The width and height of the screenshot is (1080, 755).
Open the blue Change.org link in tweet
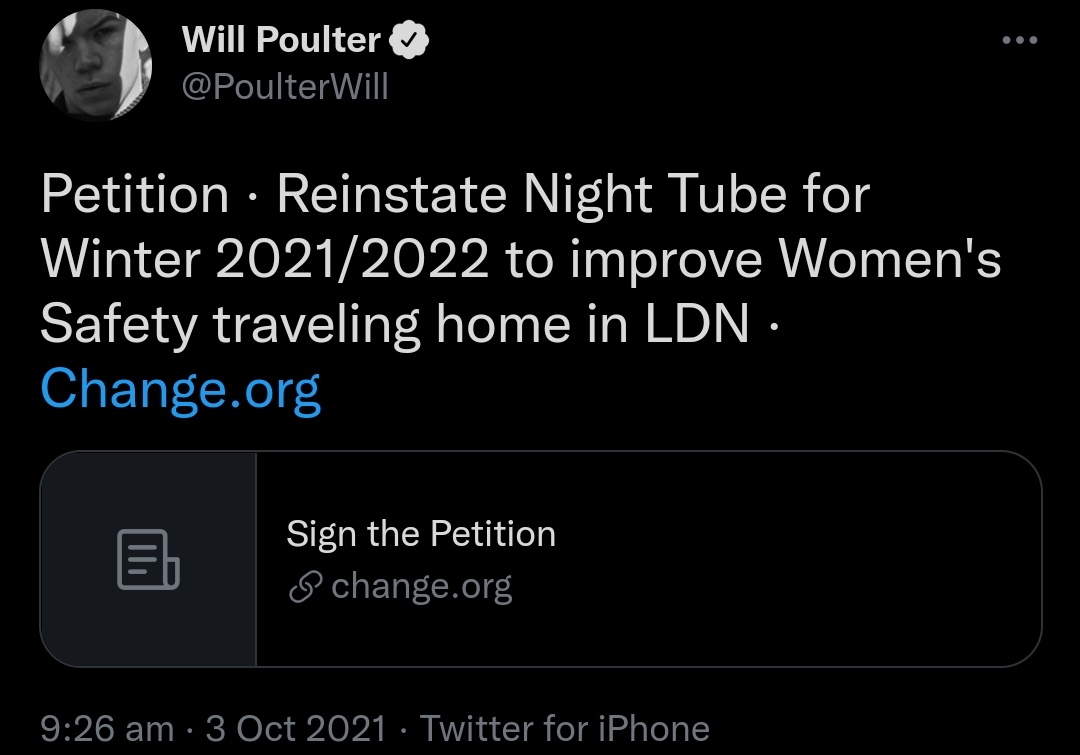181,389
